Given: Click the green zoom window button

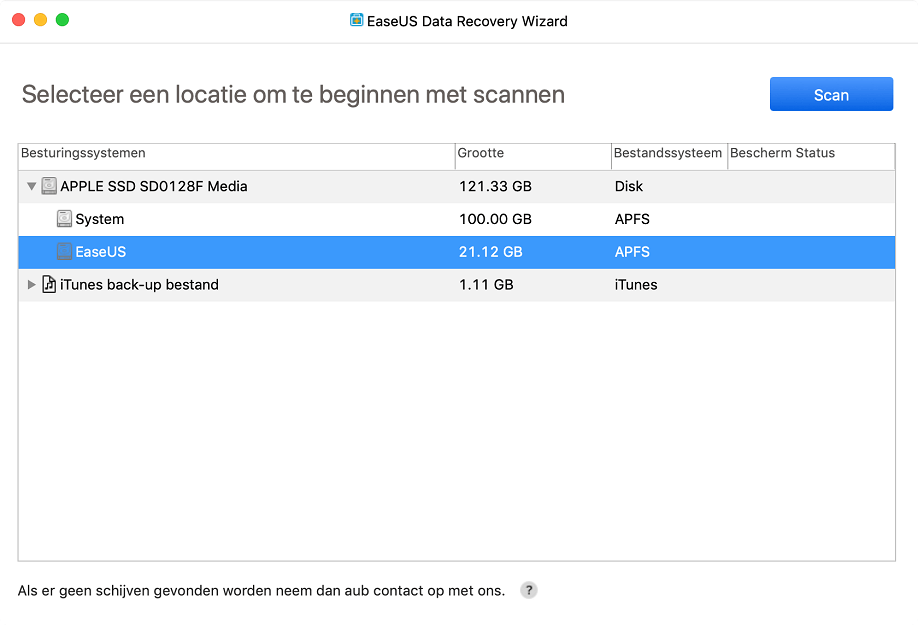Looking at the screenshot, I should pyautogui.click(x=62, y=20).
